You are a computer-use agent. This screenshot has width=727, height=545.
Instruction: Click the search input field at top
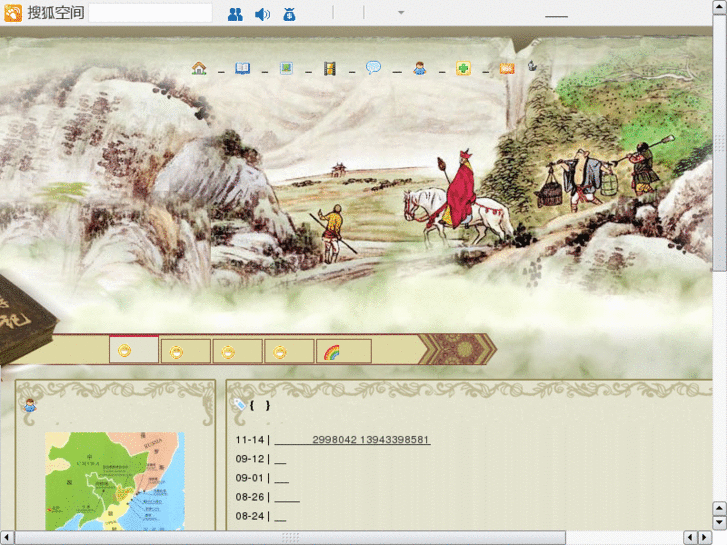(151, 13)
